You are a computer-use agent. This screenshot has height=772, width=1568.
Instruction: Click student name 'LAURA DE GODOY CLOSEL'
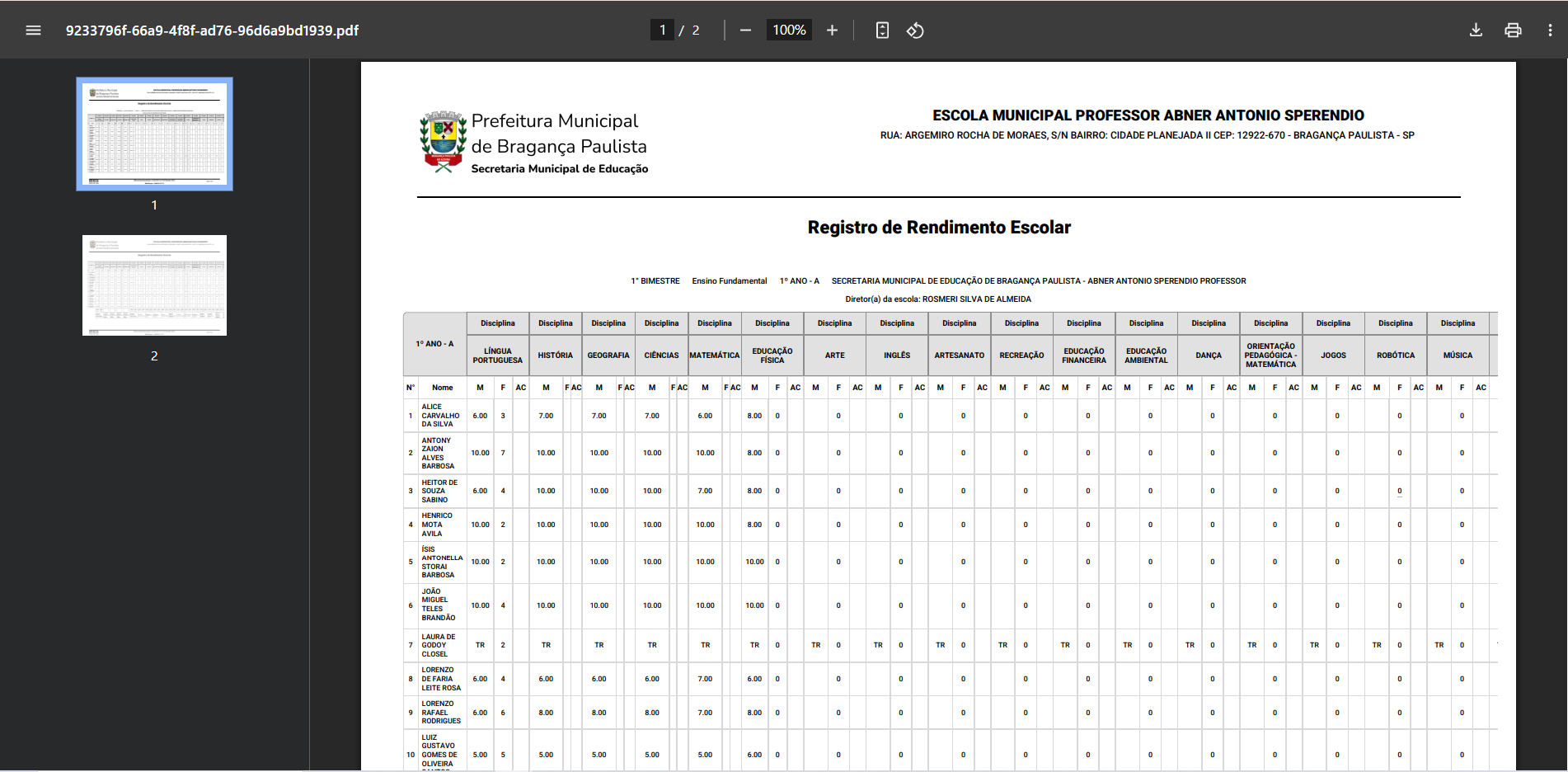pos(438,645)
